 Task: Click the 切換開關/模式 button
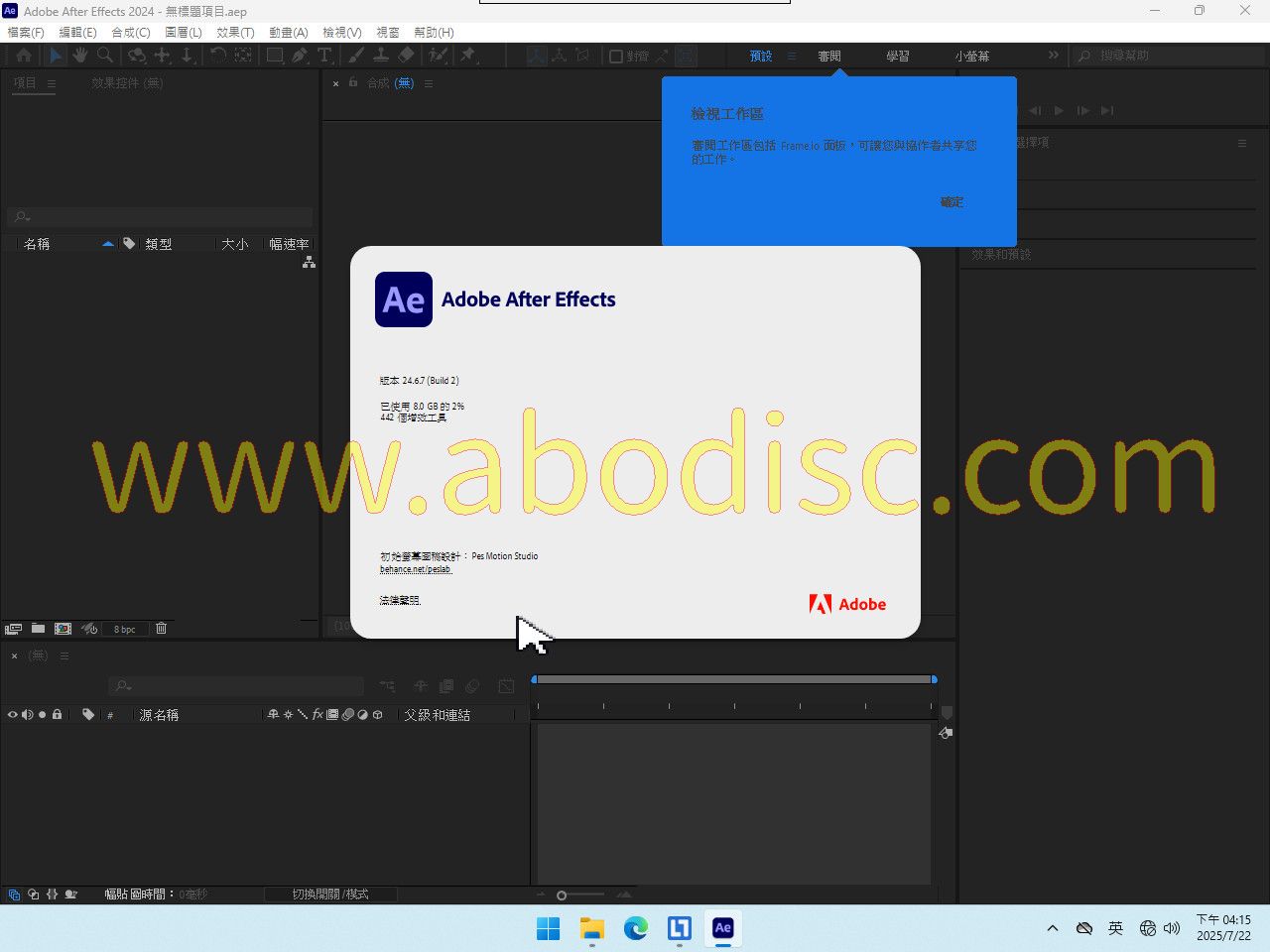pyautogui.click(x=330, y=894)
